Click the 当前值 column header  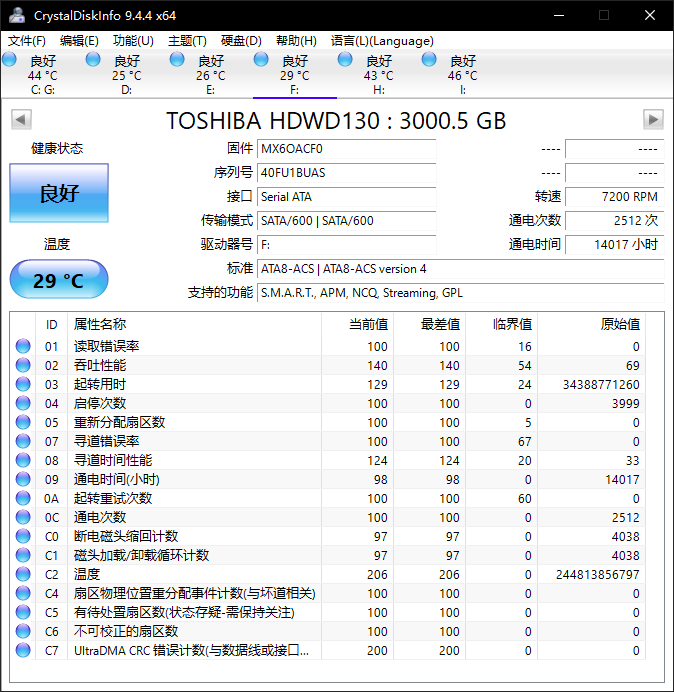click(358, 324)
